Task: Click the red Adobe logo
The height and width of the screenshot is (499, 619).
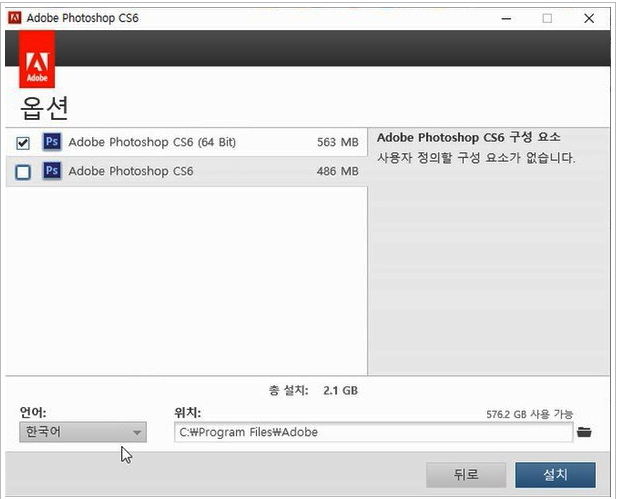Action: pyautogui.click(x=37, y=59)
